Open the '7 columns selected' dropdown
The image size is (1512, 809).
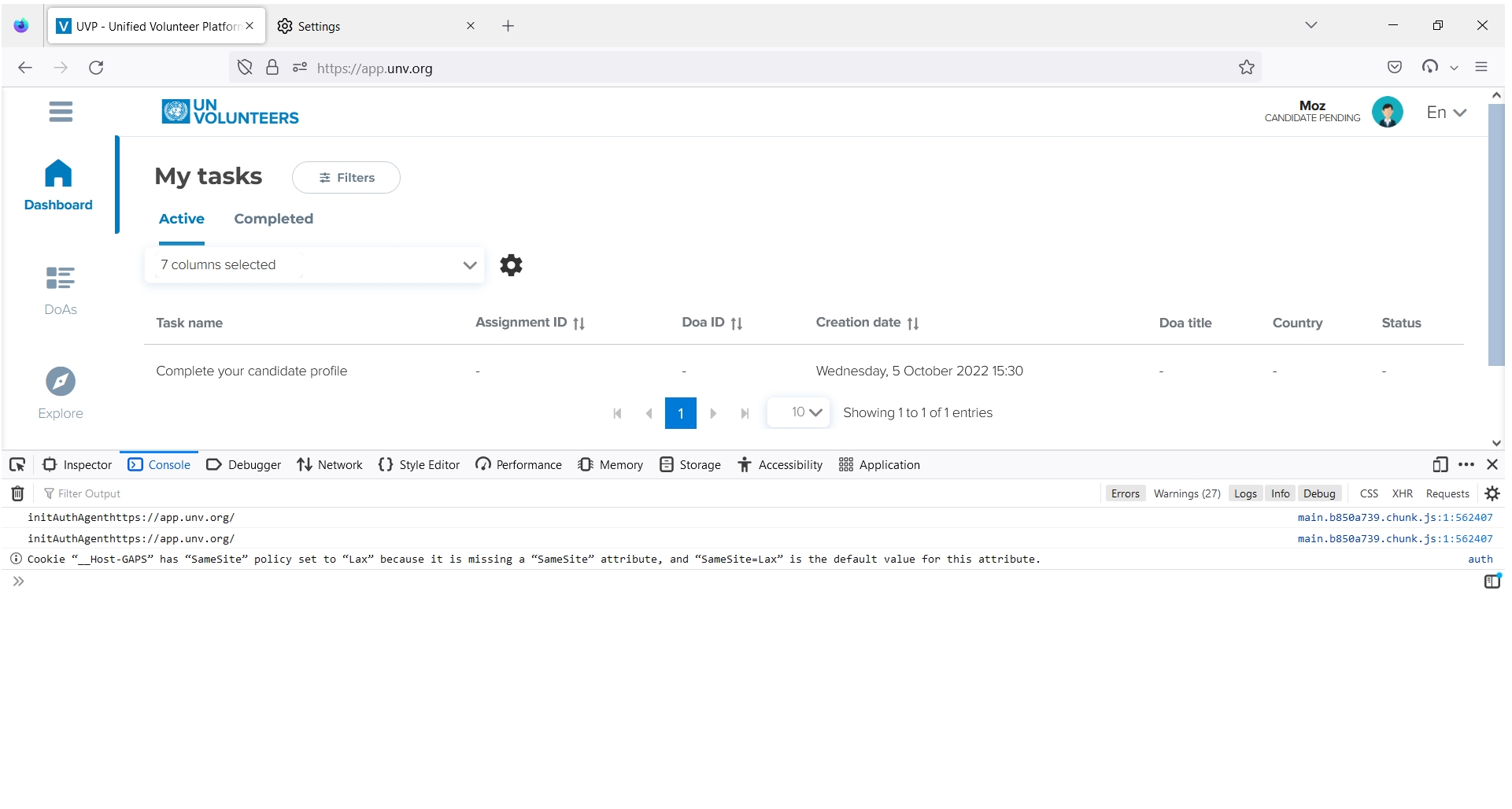[x=315, y=264]
